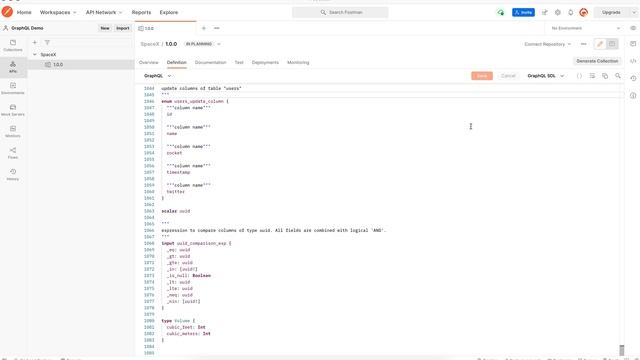Open the Upgrade dropdown arrow
The width and height of the screenshot is (640, 360).
(634, 12)
